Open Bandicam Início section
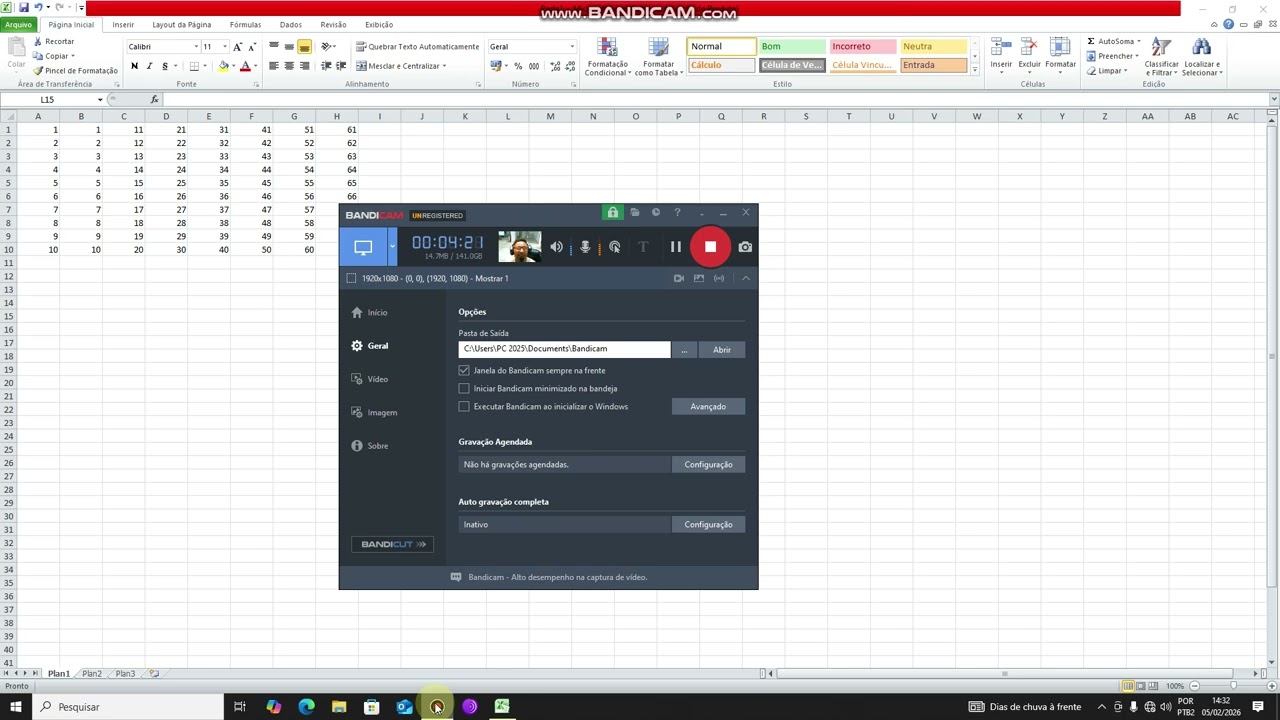Viewport: 1280px width, 720px height. click(x=369, y=313)
